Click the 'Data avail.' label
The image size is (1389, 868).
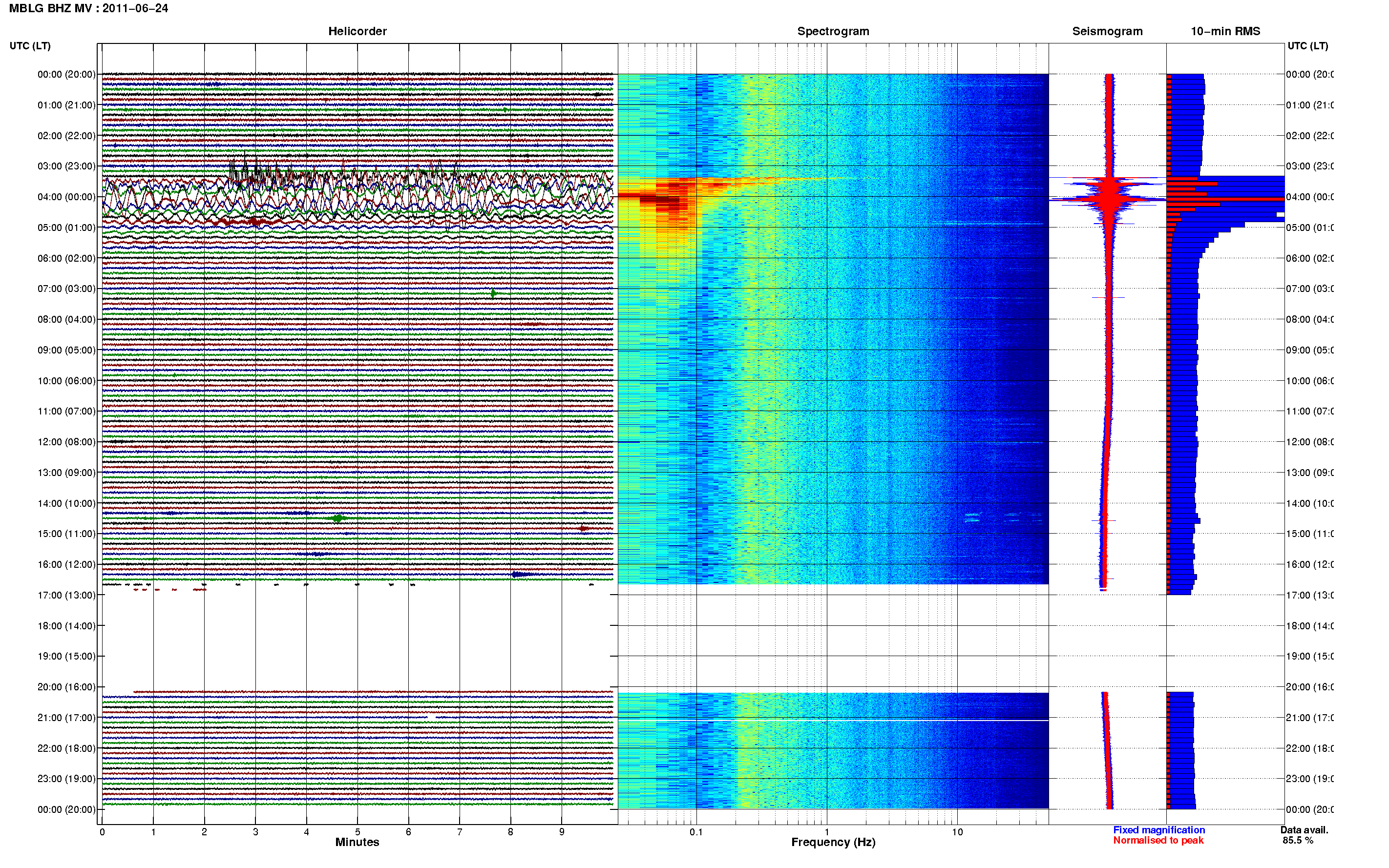[x=1304, y=830]
